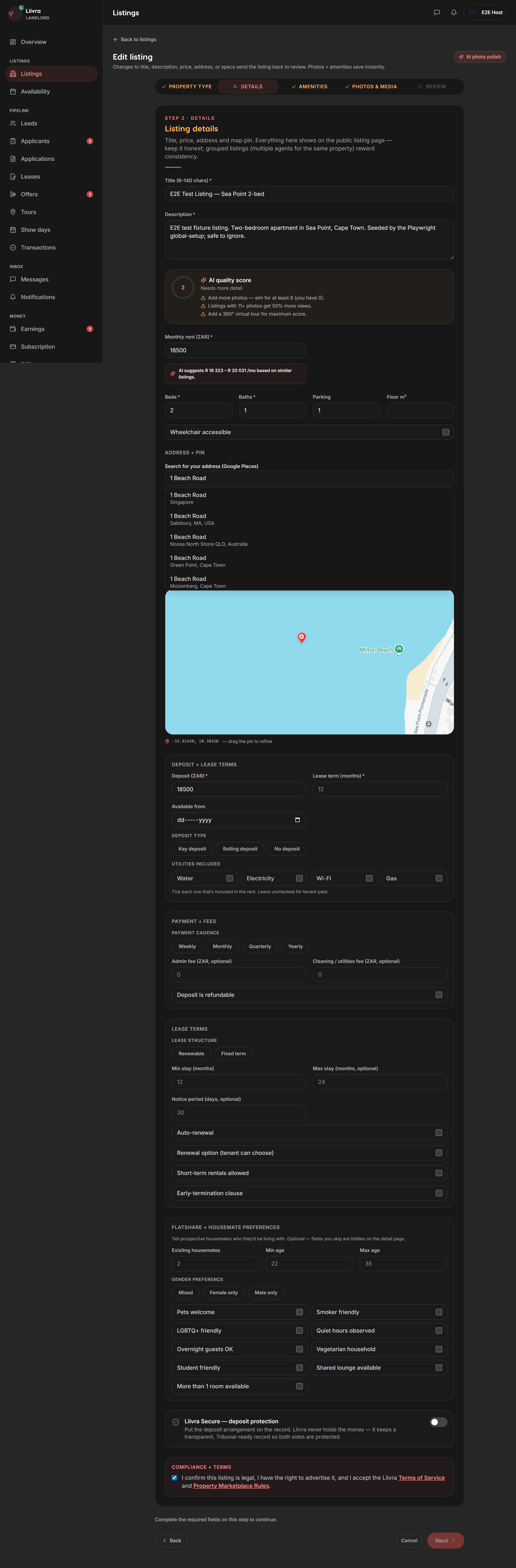
Task: Check Short-term rentals allowed
Action: (439, 1173)
